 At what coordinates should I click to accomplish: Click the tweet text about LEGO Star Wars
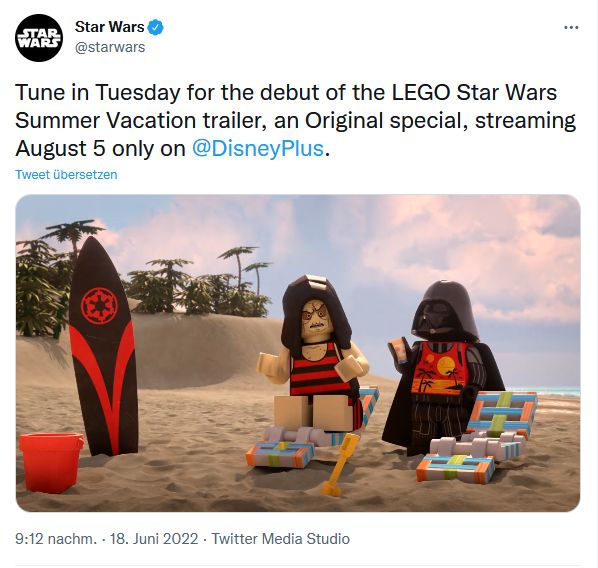296,120
